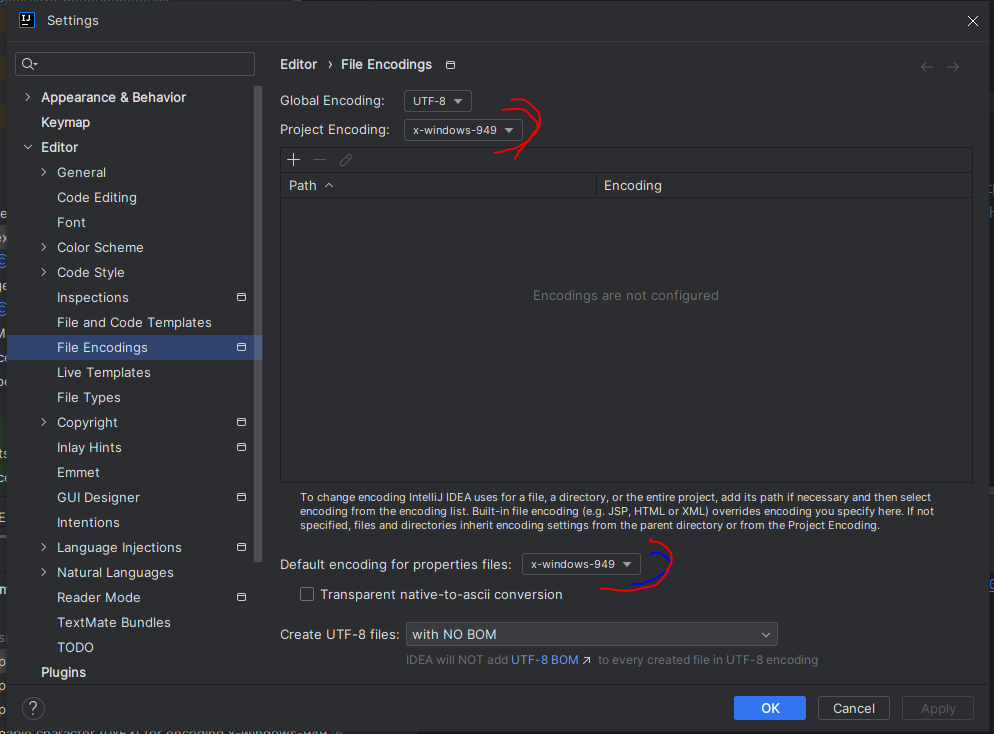Sort by the Path column header

(x=438, y=186)
